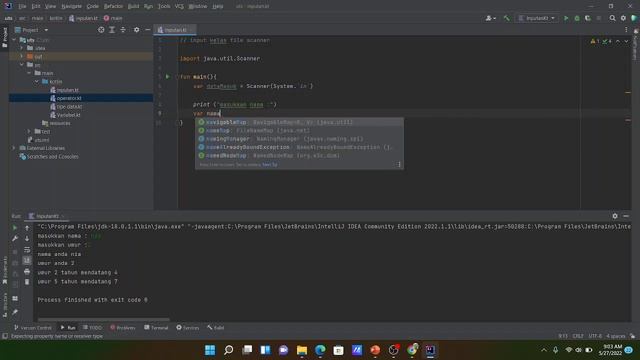Open Project panel options gear
640x360 pixels.
click(x=136, y=30)
